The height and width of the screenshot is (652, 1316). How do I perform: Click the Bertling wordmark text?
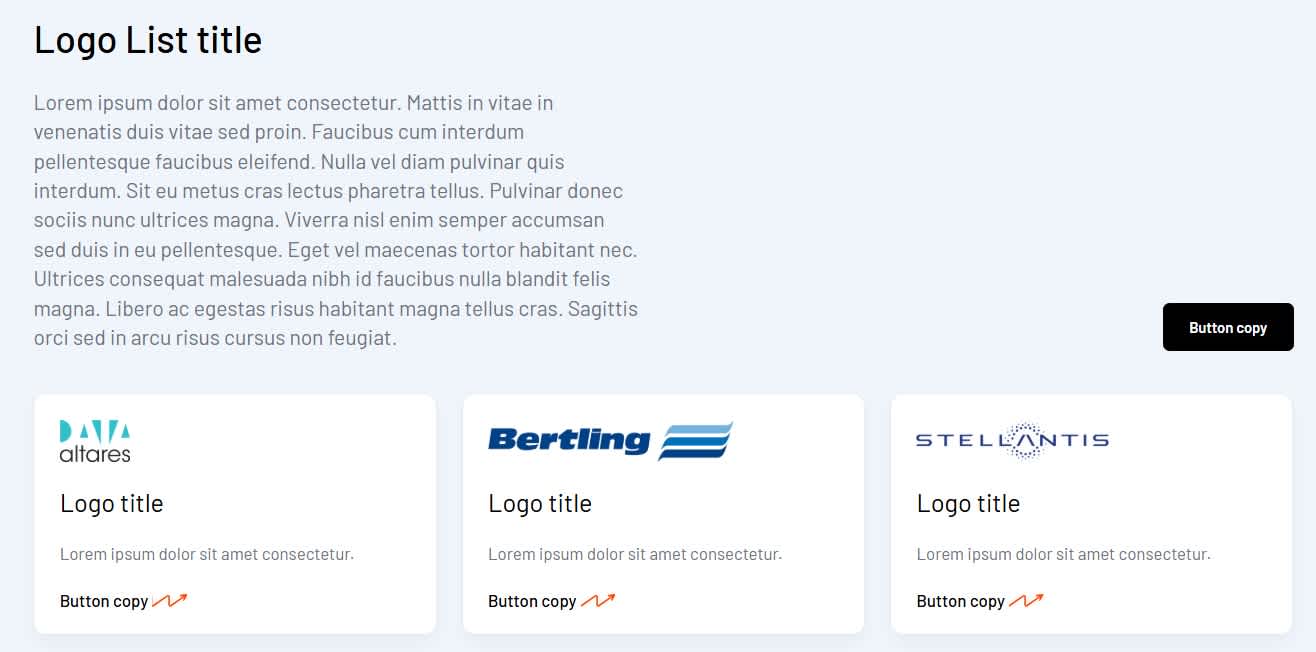(x=569, y=439)
